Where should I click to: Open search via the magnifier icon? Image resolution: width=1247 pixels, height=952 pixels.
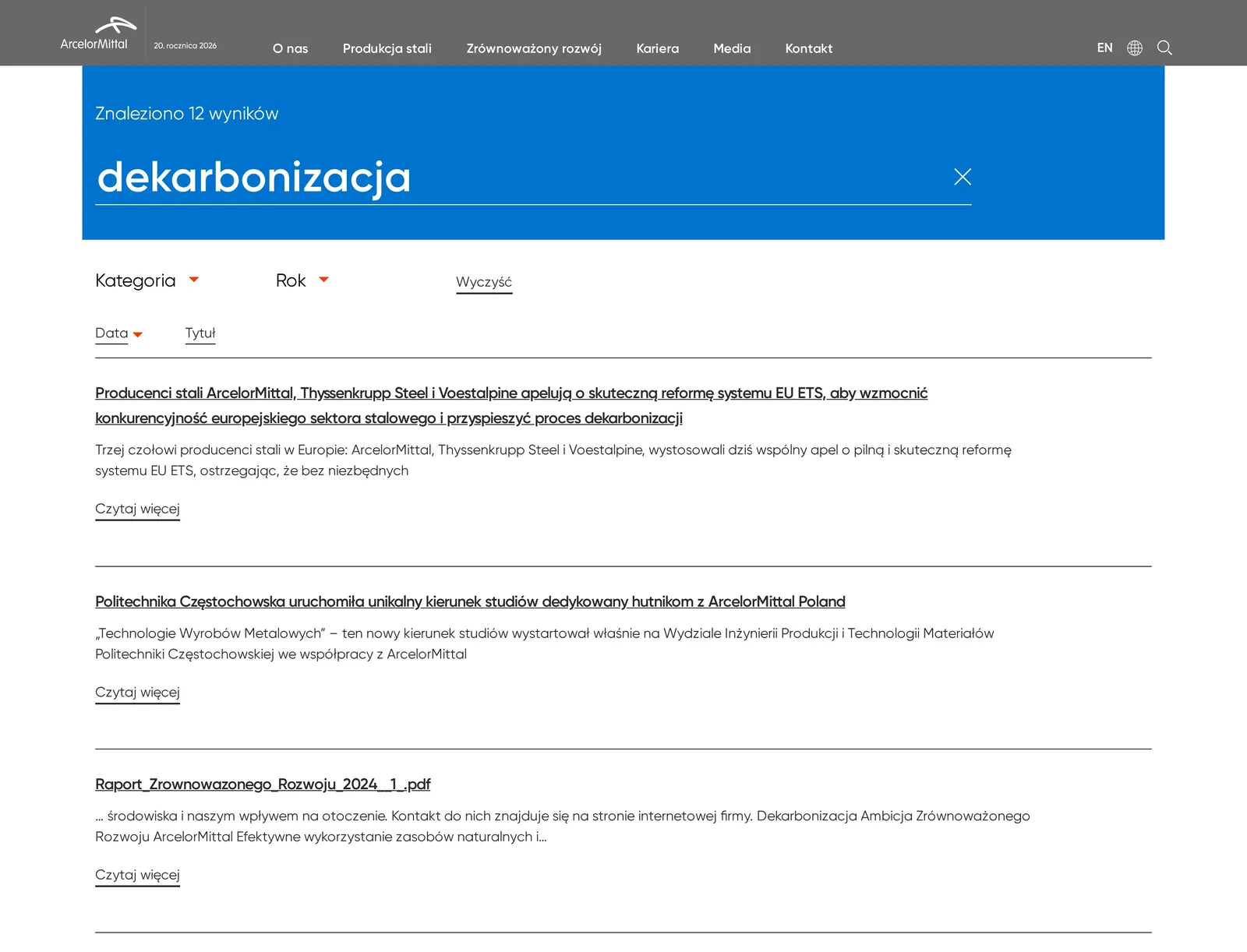click(x=1164, y=48)
